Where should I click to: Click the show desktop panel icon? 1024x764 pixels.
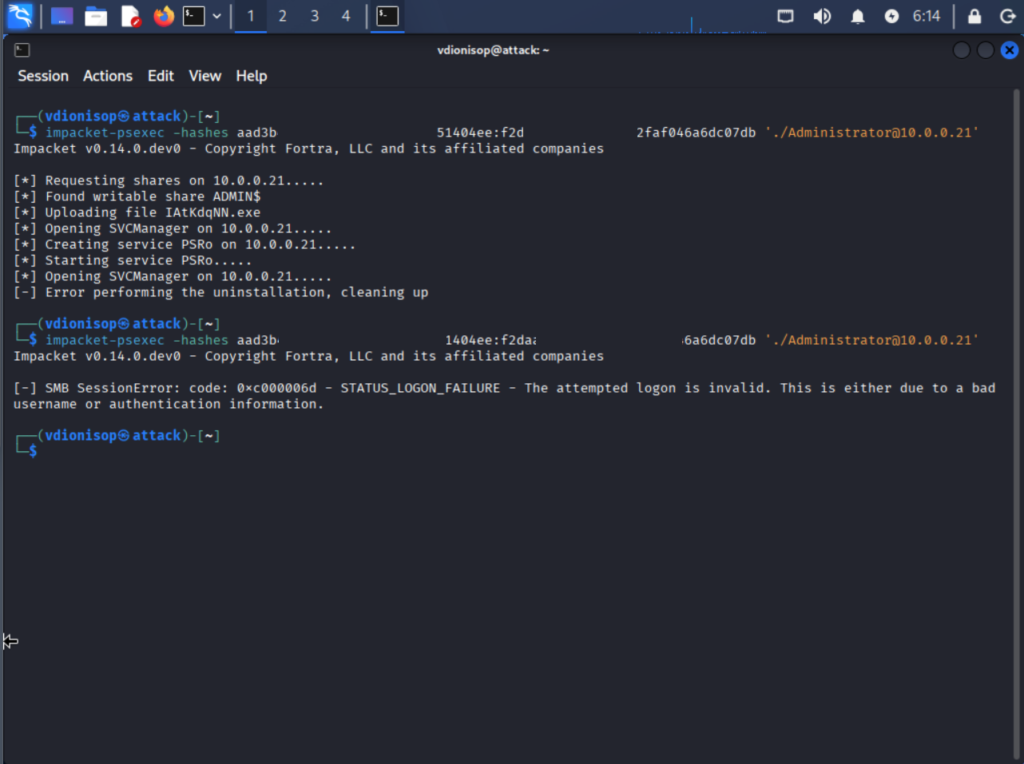click(x=61, y=16)
